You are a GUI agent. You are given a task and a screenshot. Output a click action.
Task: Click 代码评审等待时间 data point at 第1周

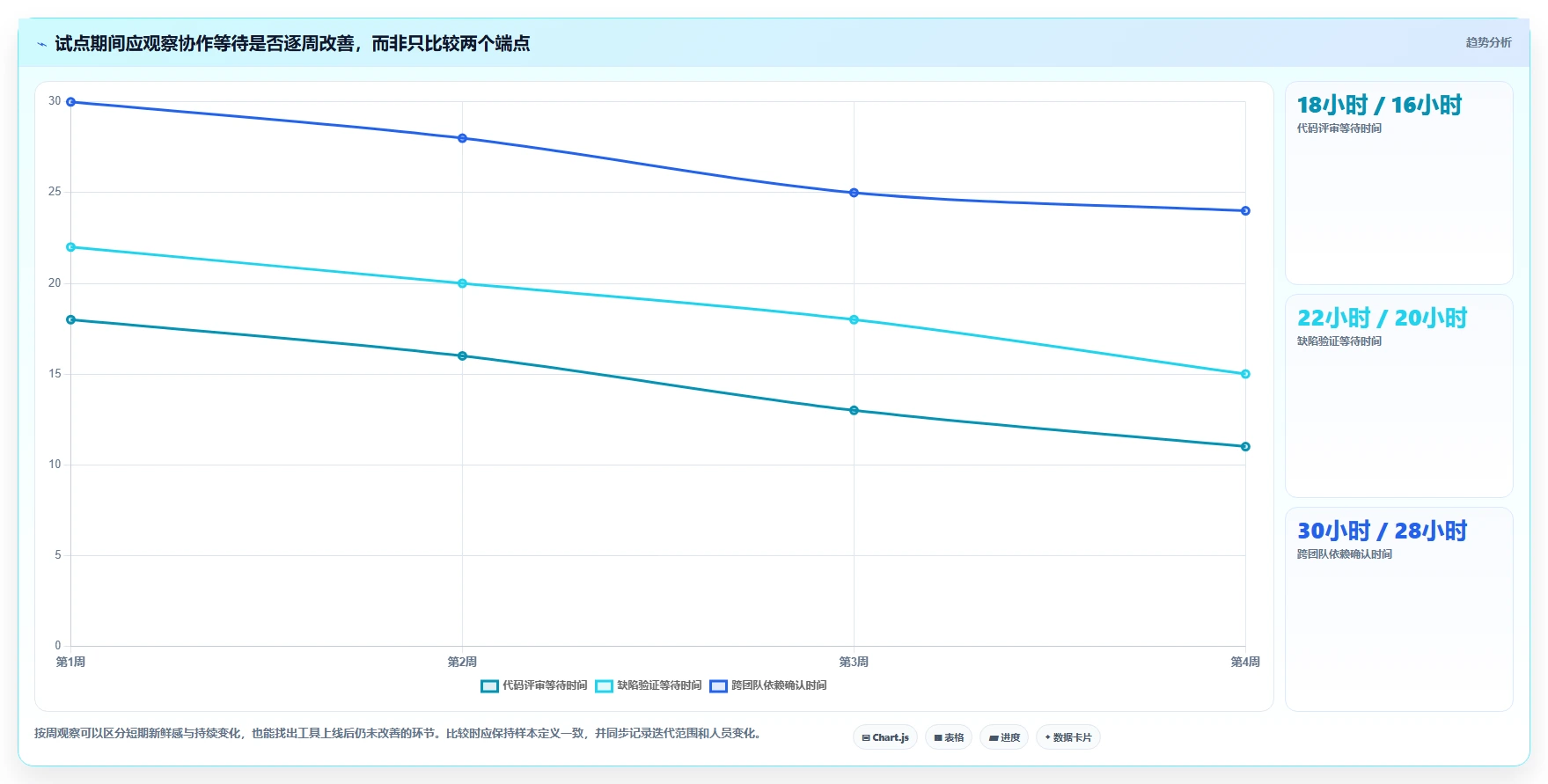71,319
